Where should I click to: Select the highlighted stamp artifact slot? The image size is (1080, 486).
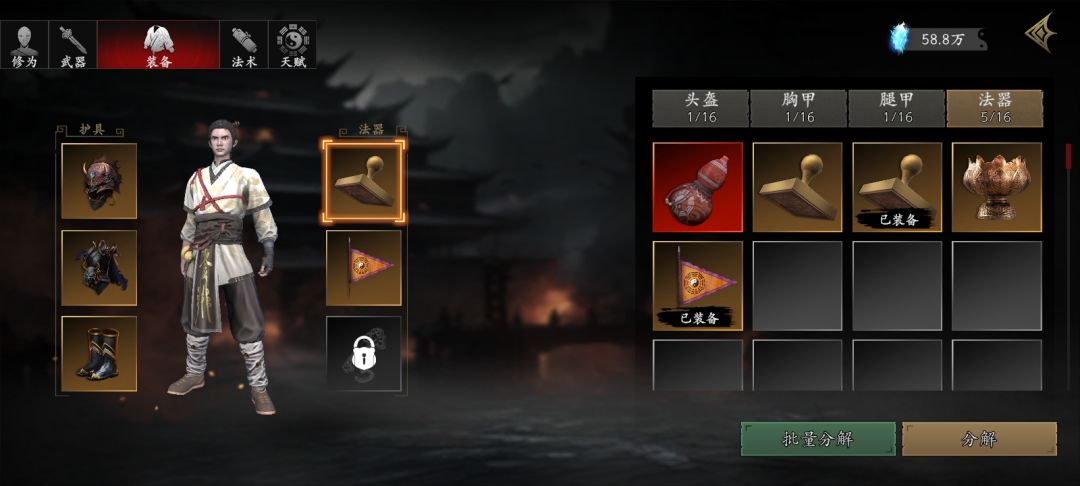(363, 182)
